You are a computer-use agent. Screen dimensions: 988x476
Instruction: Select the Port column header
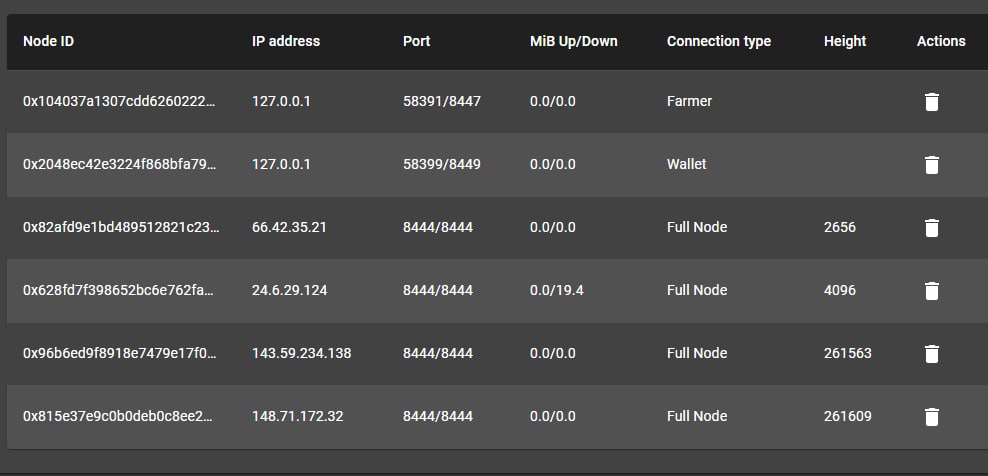point(416,41)
